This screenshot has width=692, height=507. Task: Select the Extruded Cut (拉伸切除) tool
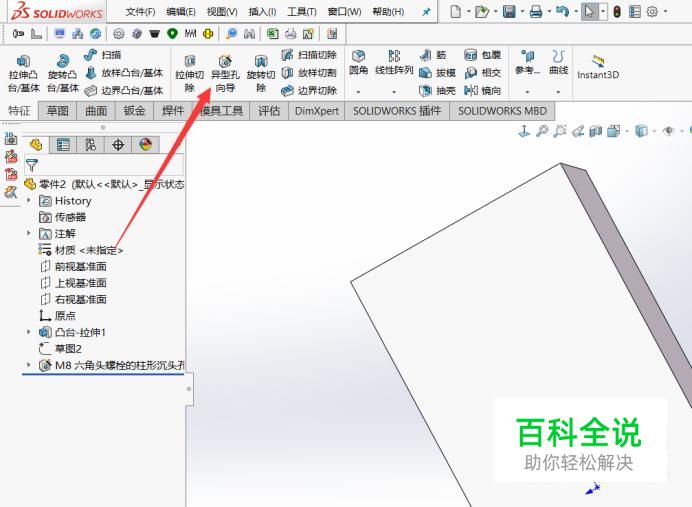click(x=189, y=73)
